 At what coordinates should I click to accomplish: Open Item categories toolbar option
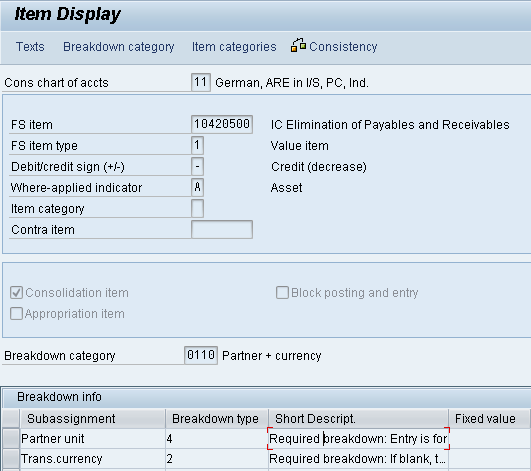(234, 47)
